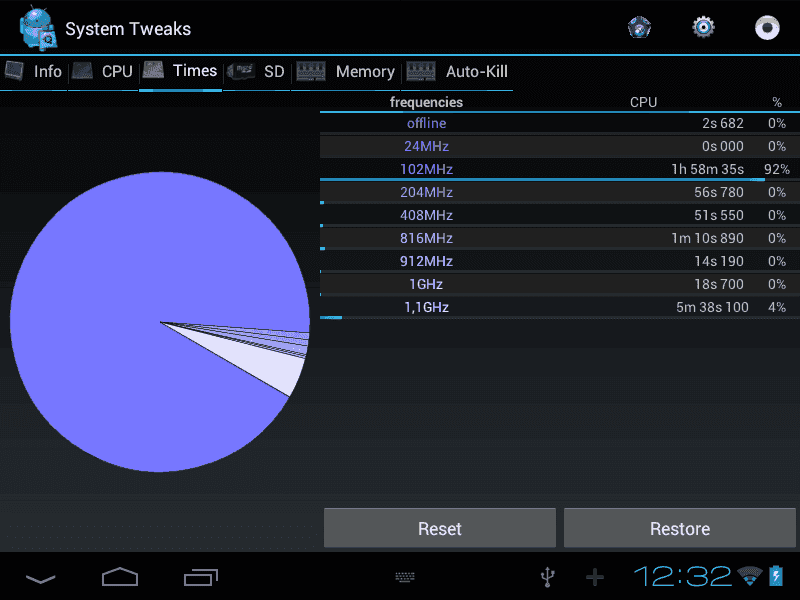Viewport: 800px width, 600px height.
Task: Click the 1m 10s 890 time value
Action: 708,238
